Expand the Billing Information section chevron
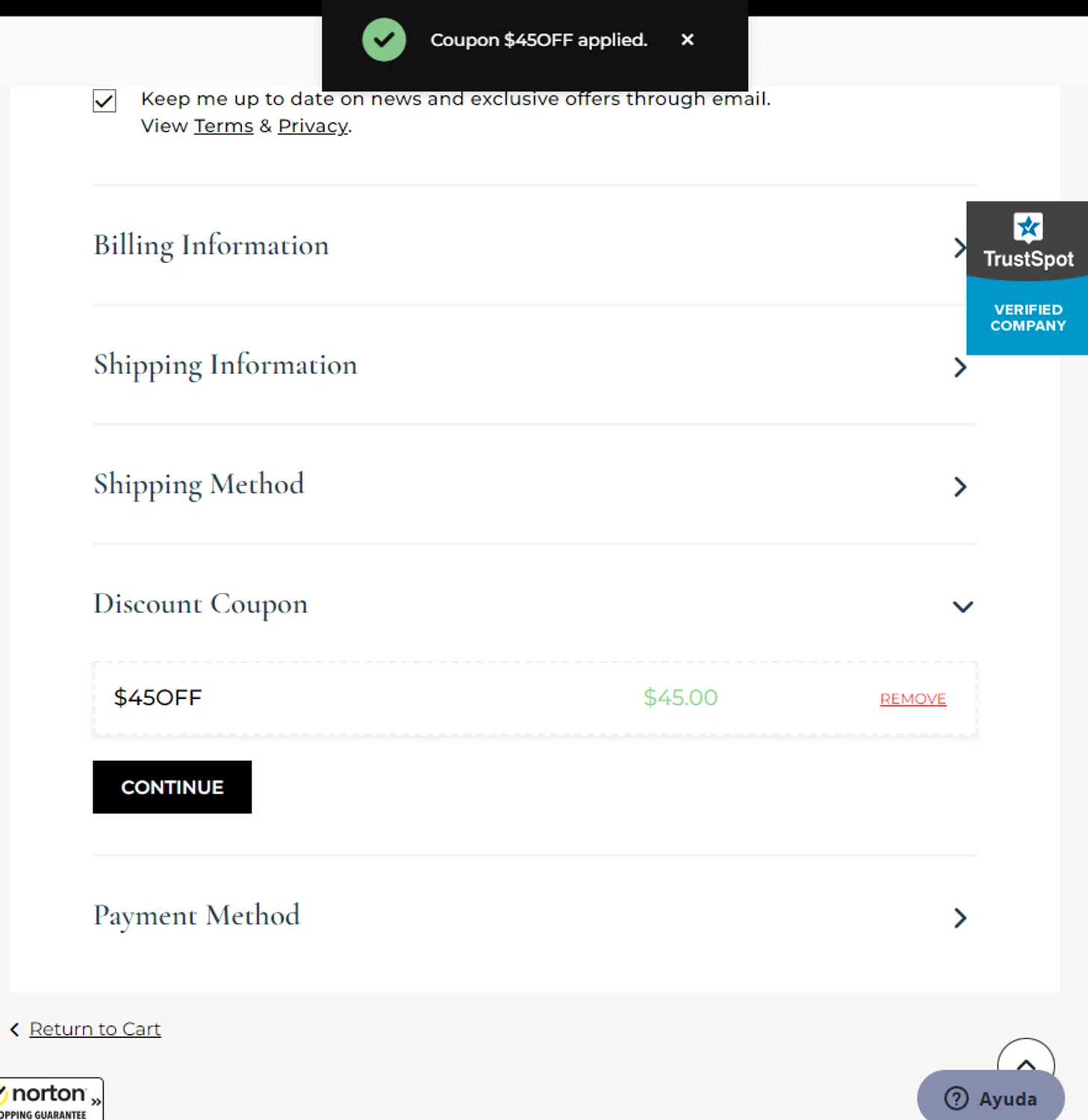 click(x=960, y=248)
